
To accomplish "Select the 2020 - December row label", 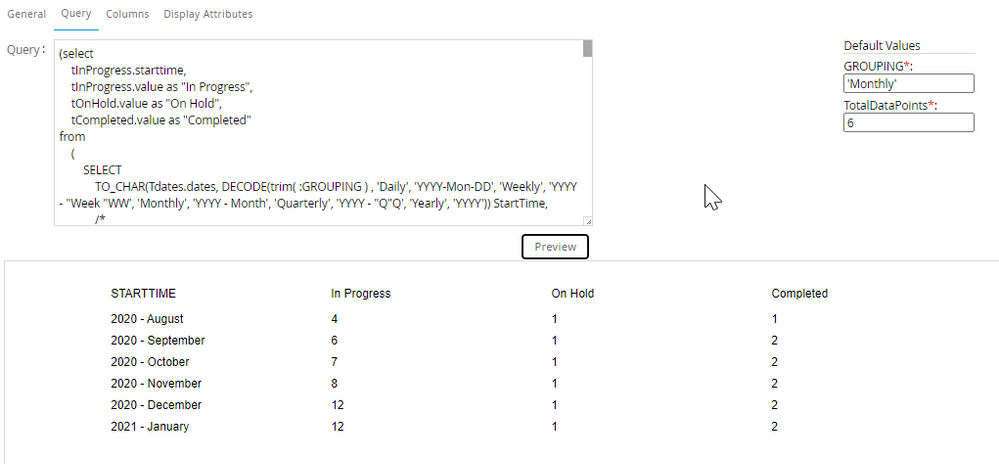I will (x=156, y=405).
